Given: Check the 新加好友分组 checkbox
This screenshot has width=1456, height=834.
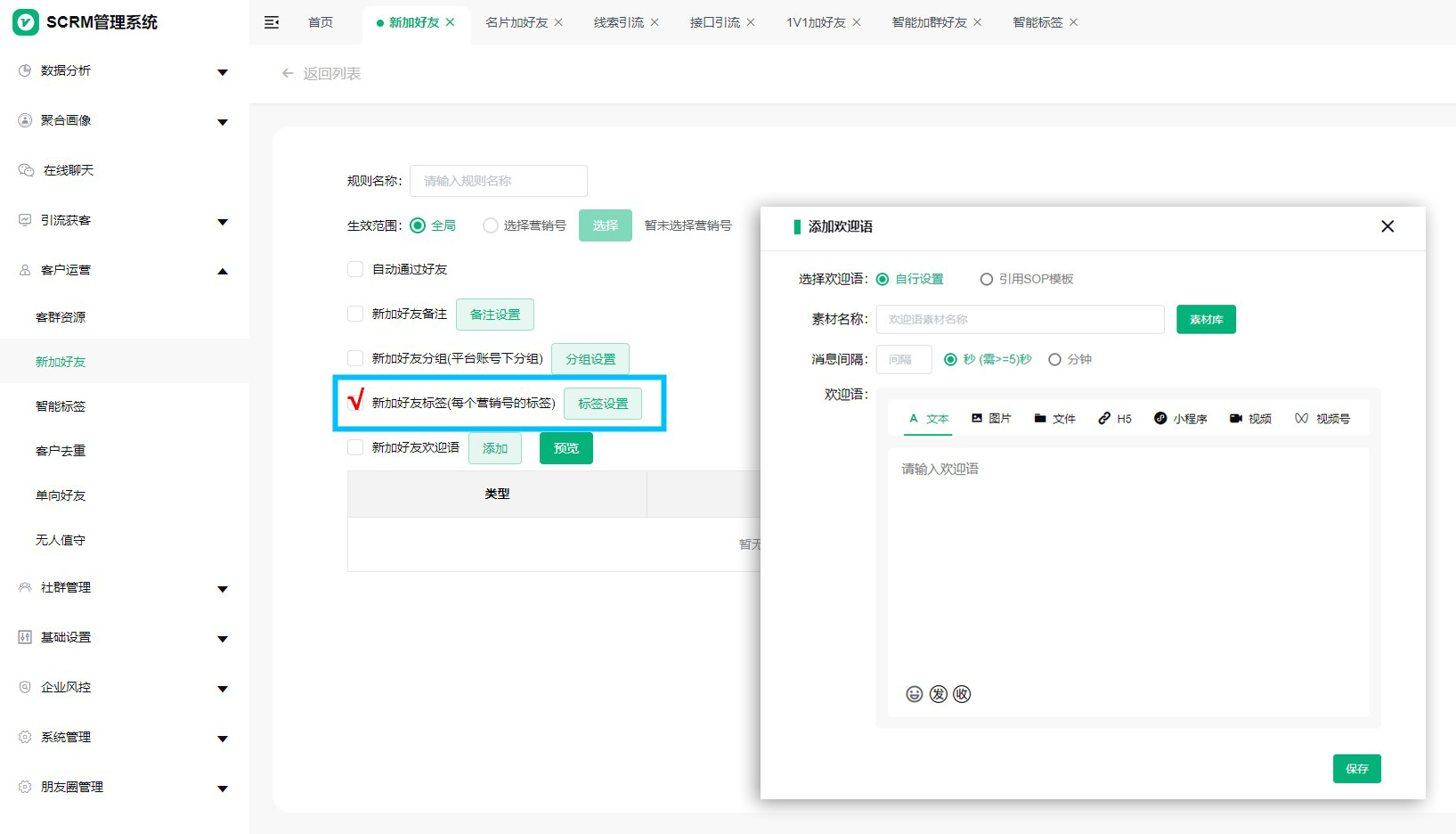Looking at the screenshot, I should pos(355,358).
